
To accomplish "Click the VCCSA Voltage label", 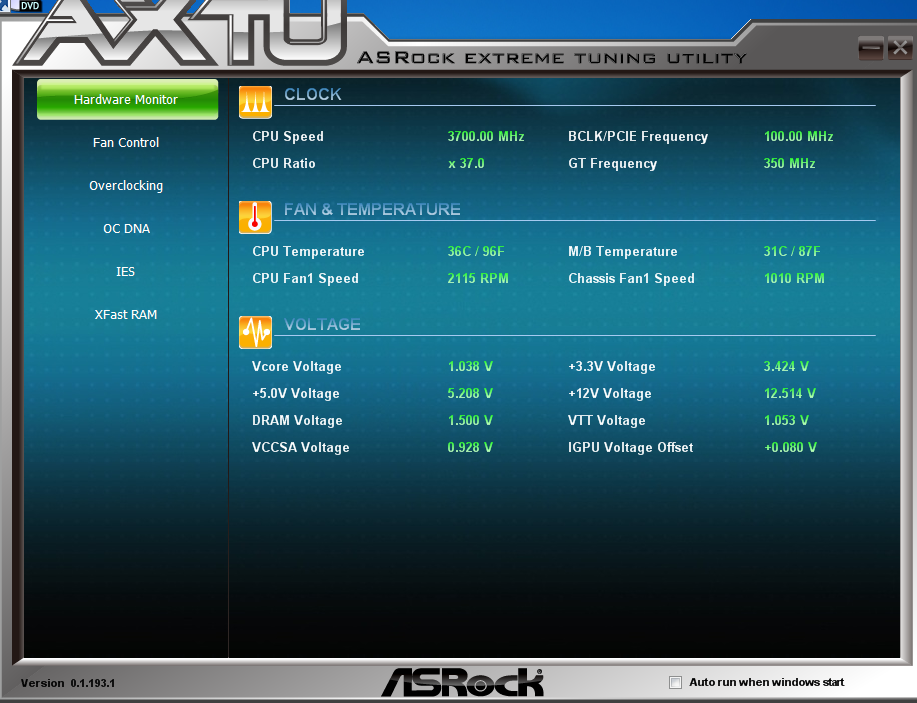I will [x=301, y=447].
